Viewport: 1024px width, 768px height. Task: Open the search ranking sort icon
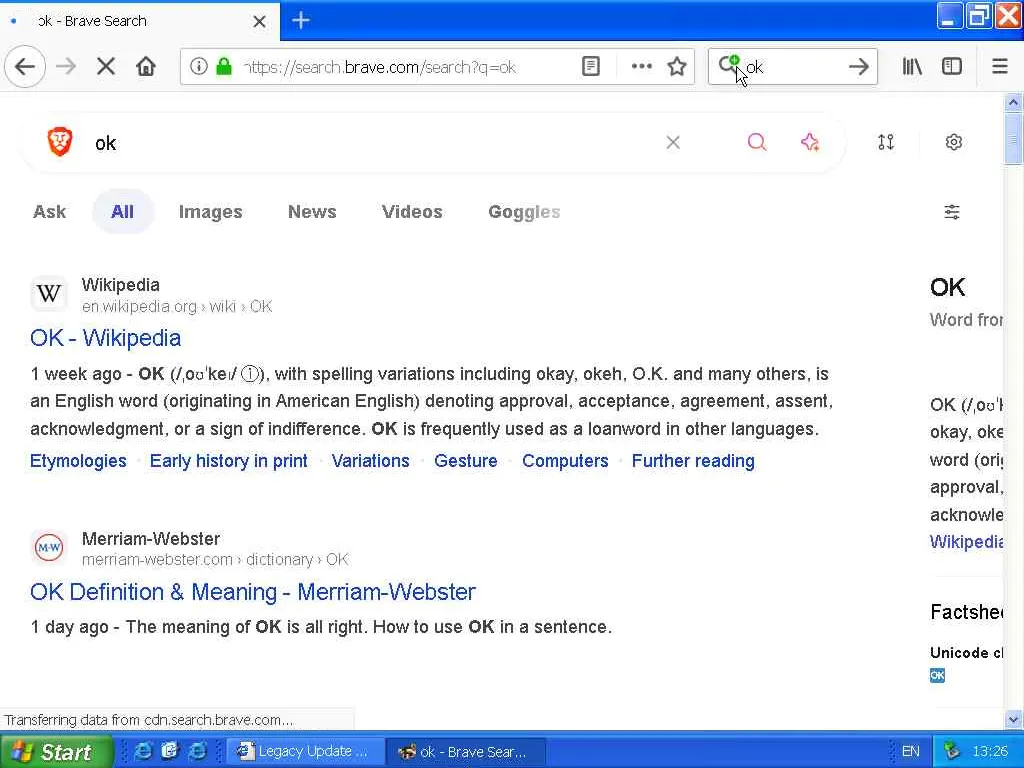(886, 142)
